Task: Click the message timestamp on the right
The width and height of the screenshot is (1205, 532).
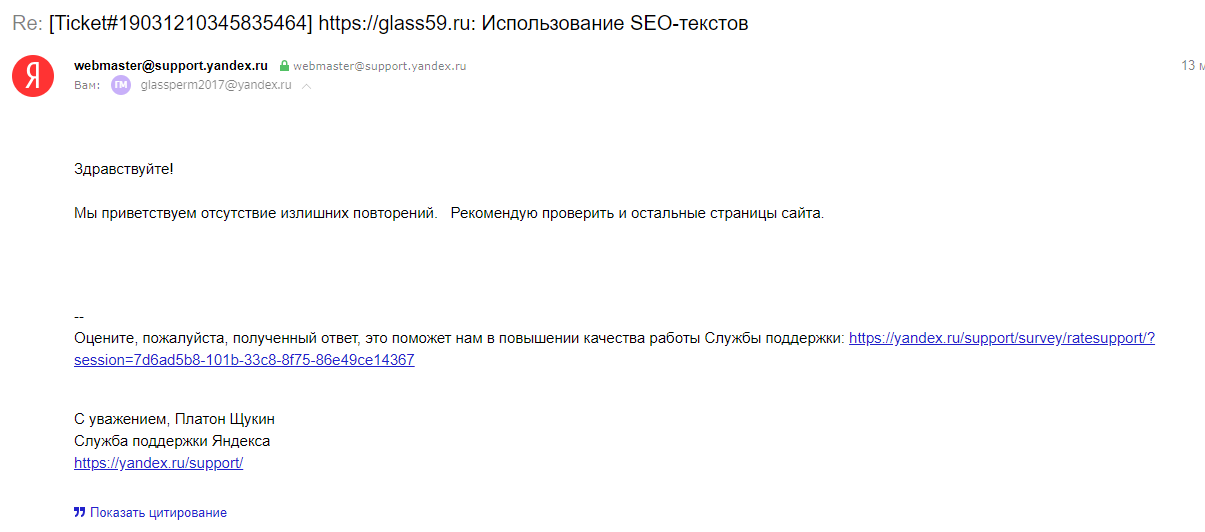Action: (1192, 65)
